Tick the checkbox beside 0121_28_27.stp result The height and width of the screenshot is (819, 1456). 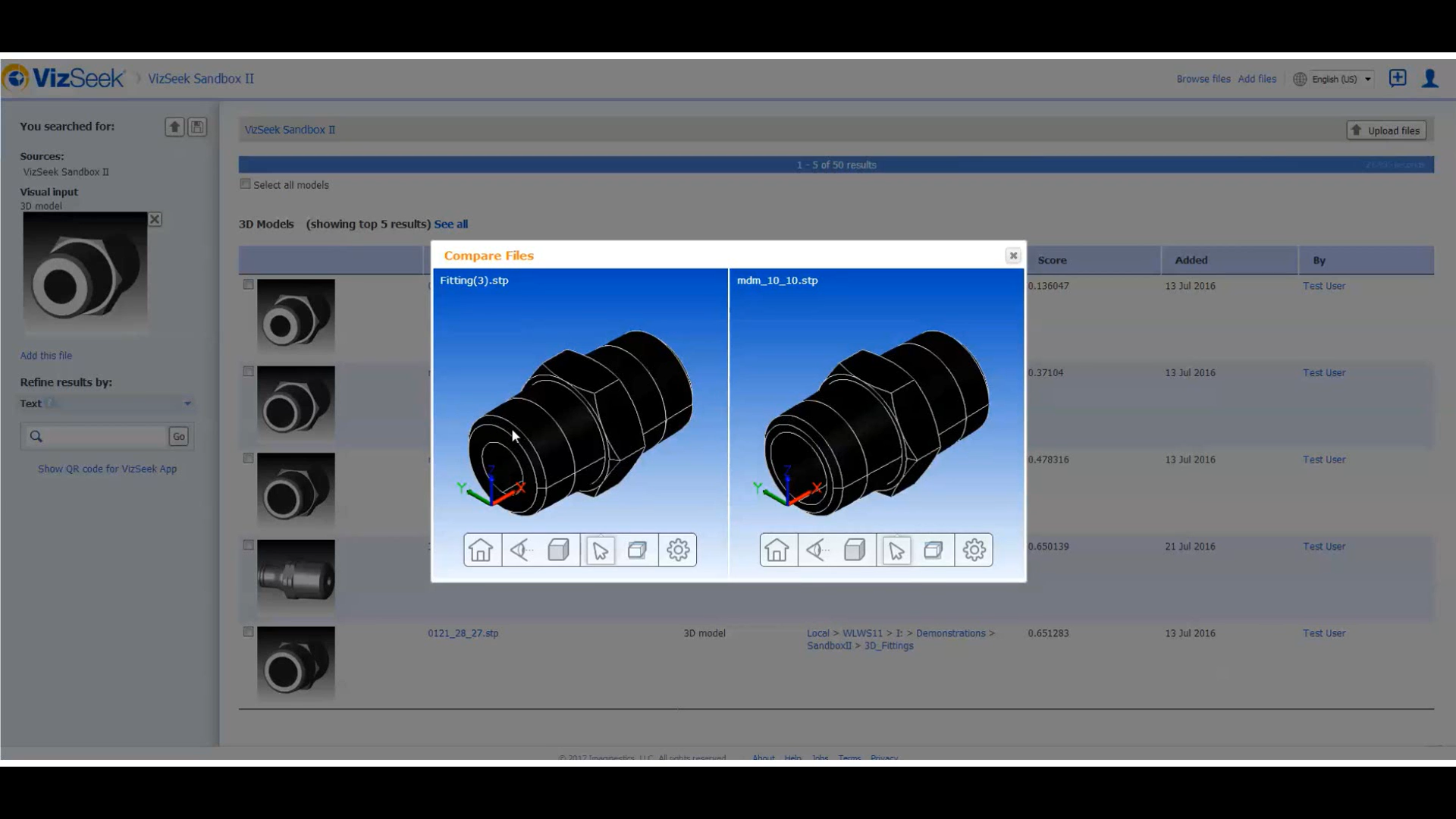point(248,632)
